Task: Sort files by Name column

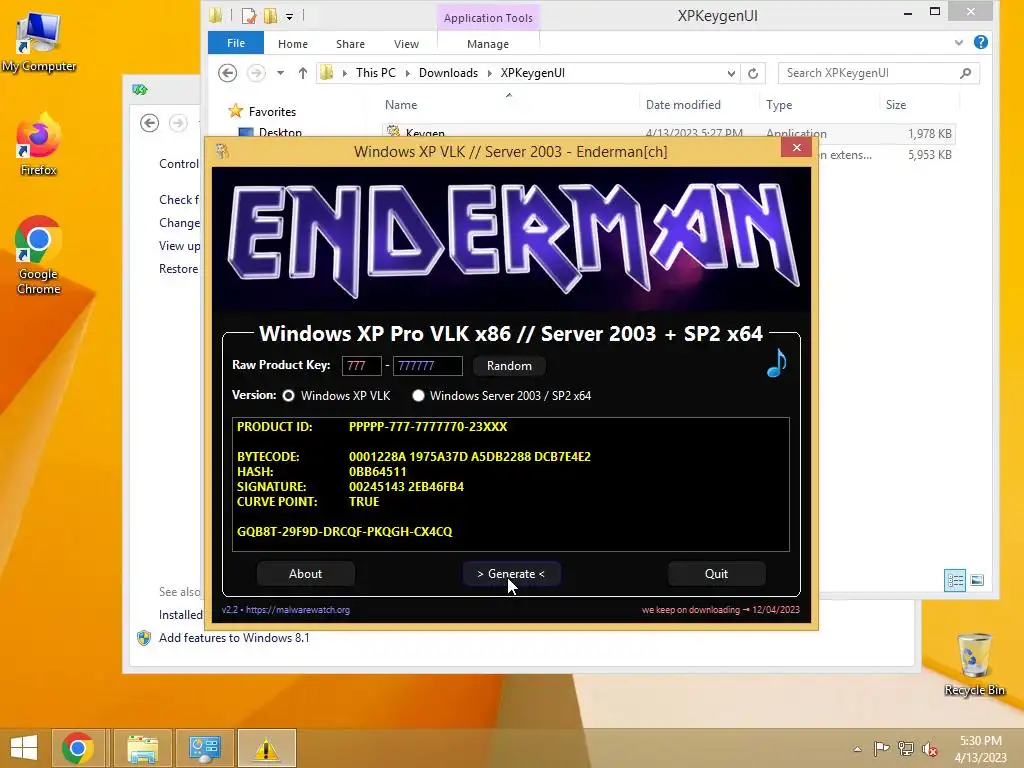Action: (x=401, y=104)
